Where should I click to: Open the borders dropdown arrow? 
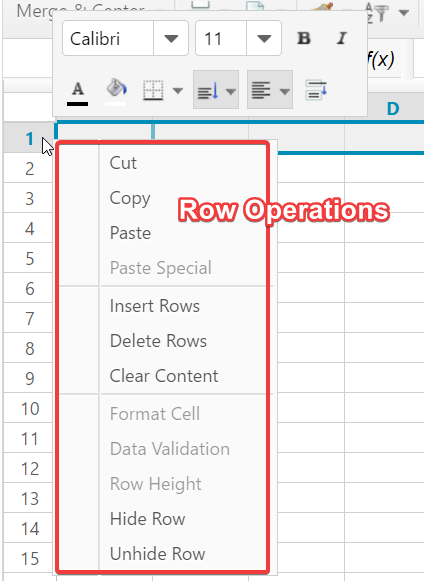pyautogui.click(x=178, y=91)
